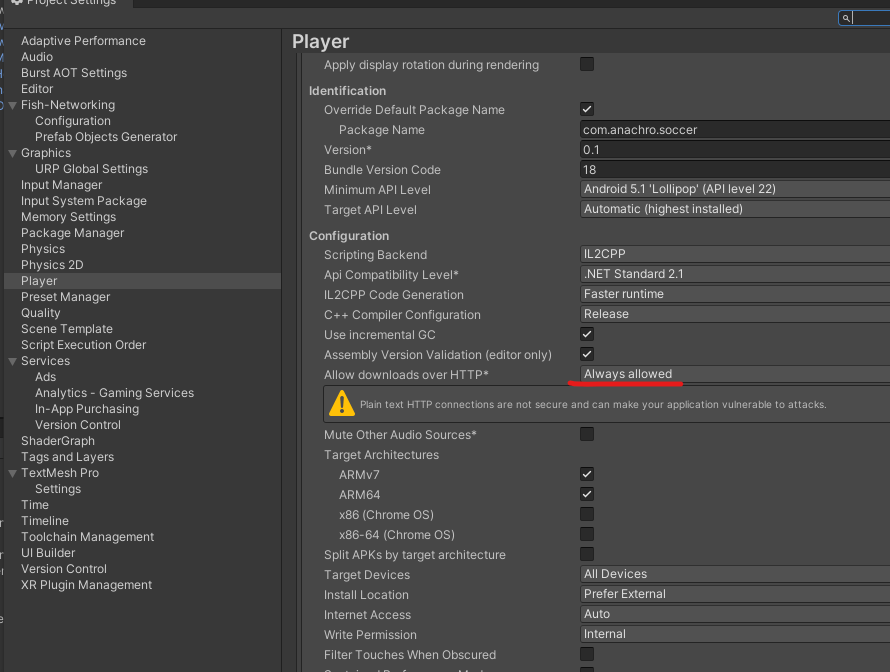Click the Package Name input field

click(735, 129)
